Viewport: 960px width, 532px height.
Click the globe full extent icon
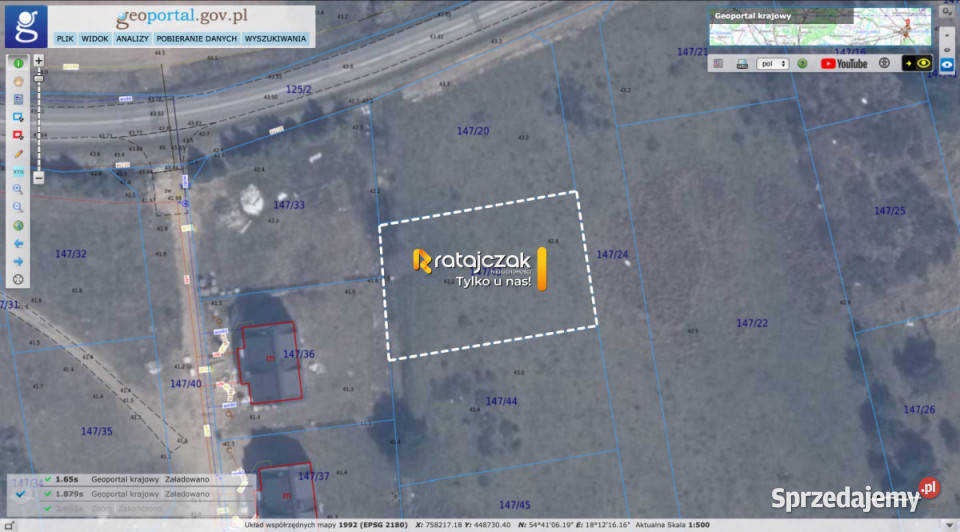18,226
